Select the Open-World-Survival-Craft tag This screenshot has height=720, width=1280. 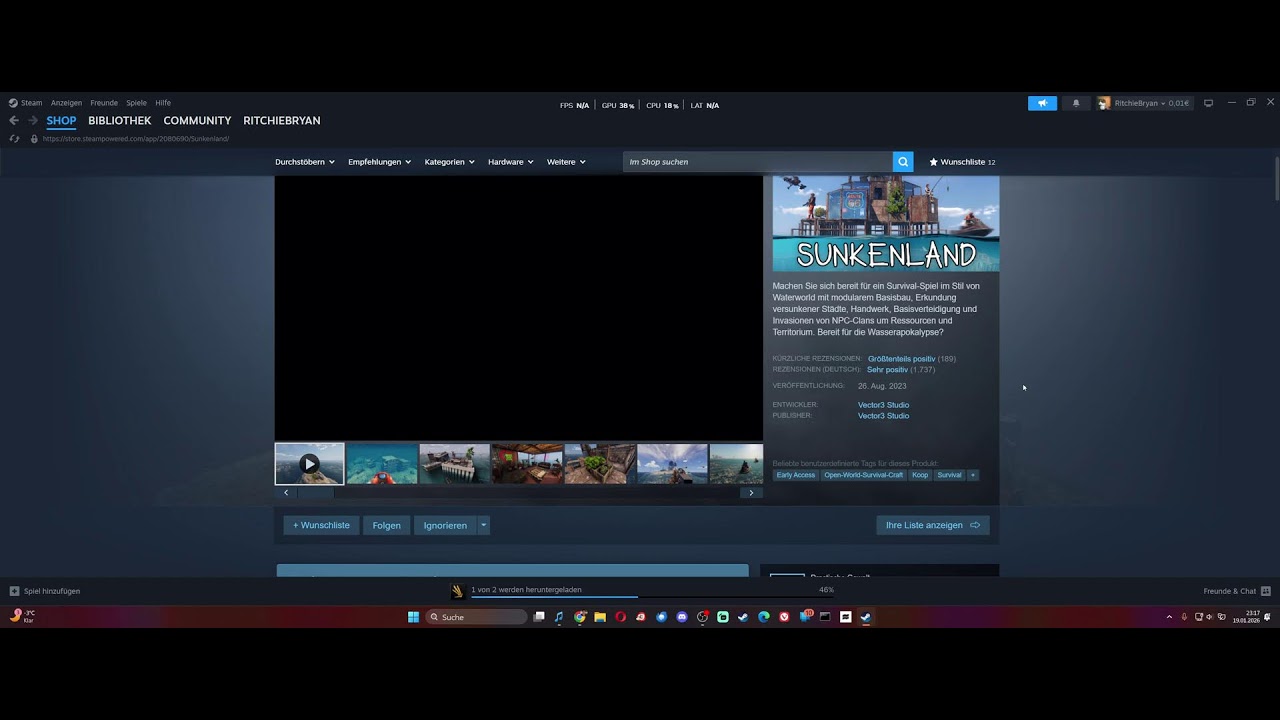(x=864, y=475)
